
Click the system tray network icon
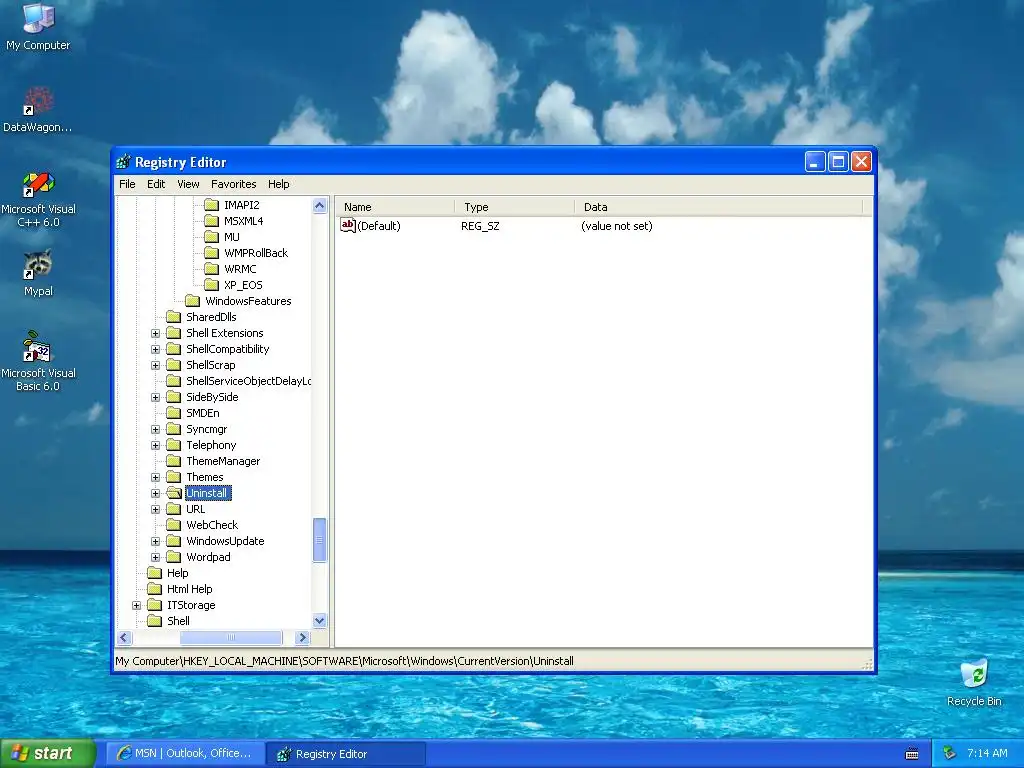coord(950,753)
